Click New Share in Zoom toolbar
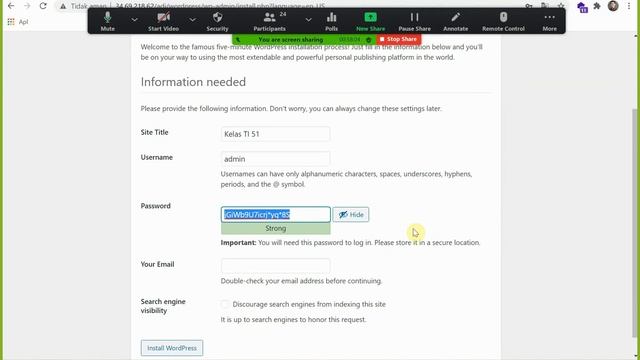The height and width of the screenshot is (360, 640). pyautogui.click(x=370, y=21)
